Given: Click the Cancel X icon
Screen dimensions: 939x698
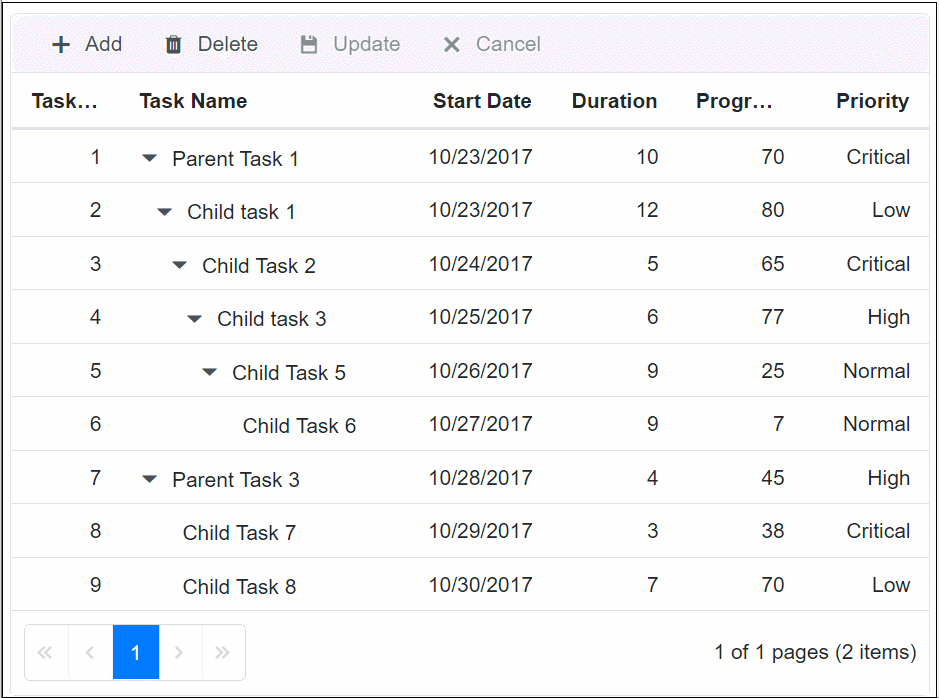Looking at the screenshot, I should pyautogui.click(x=452, y=45).
